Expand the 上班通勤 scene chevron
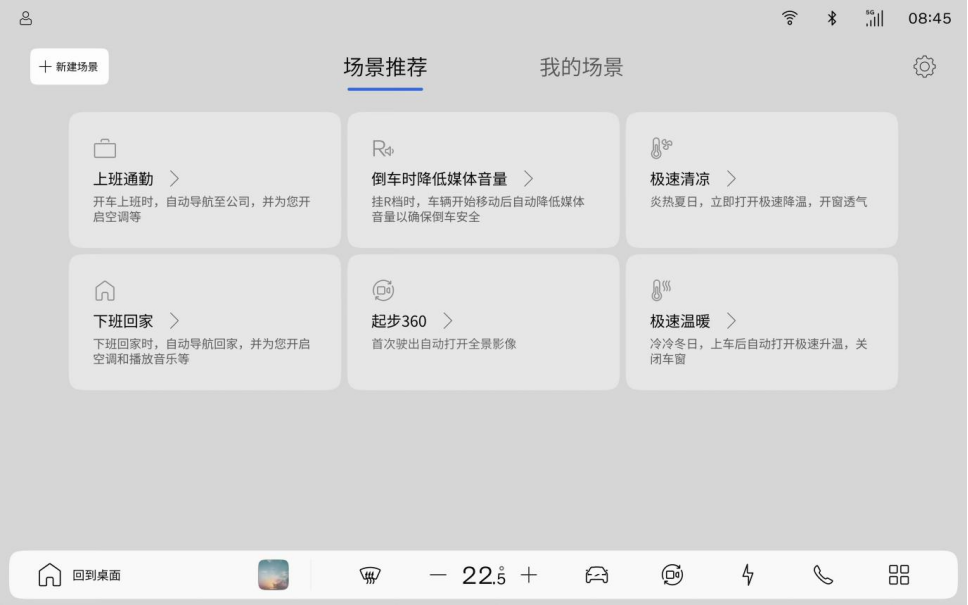This screenshot has width=968, height=605. (174, 179)
